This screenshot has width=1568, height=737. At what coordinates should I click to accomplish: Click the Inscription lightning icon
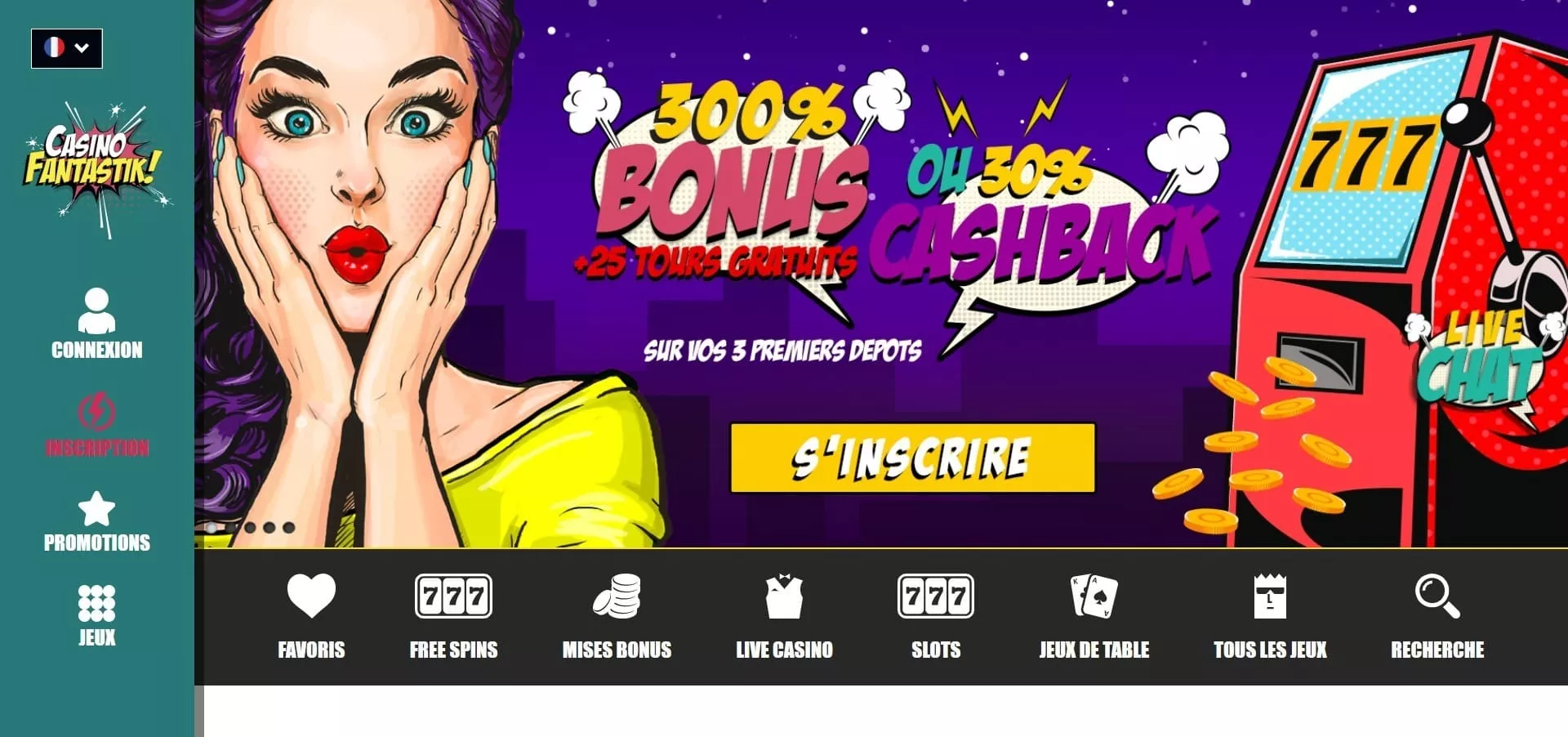(x=96, y=412)
